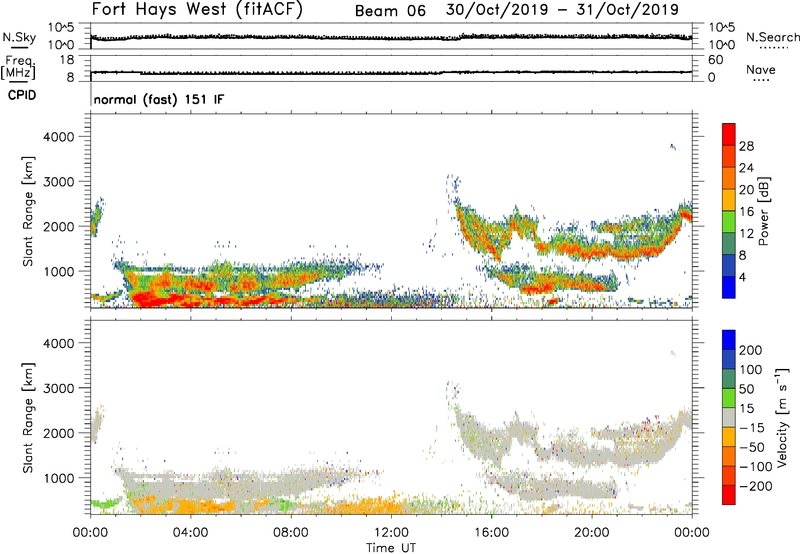Click the '18' frequency axis value
The image size is (800, 554).
67,60
